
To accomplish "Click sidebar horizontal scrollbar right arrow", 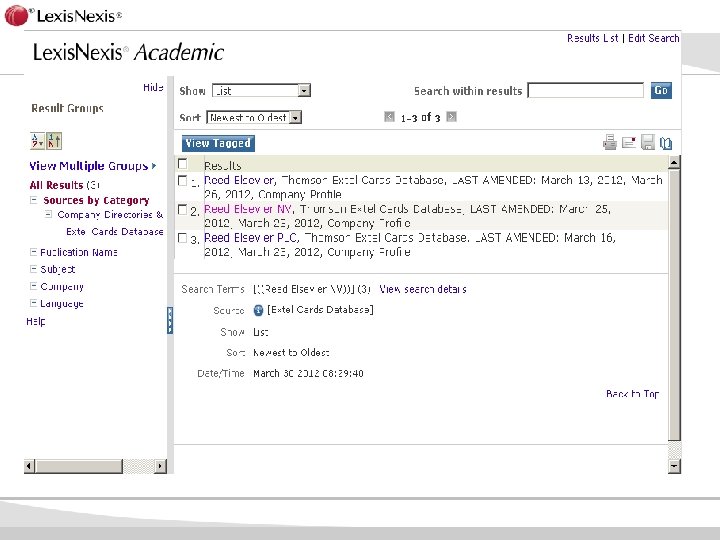I will click(160, 467).
